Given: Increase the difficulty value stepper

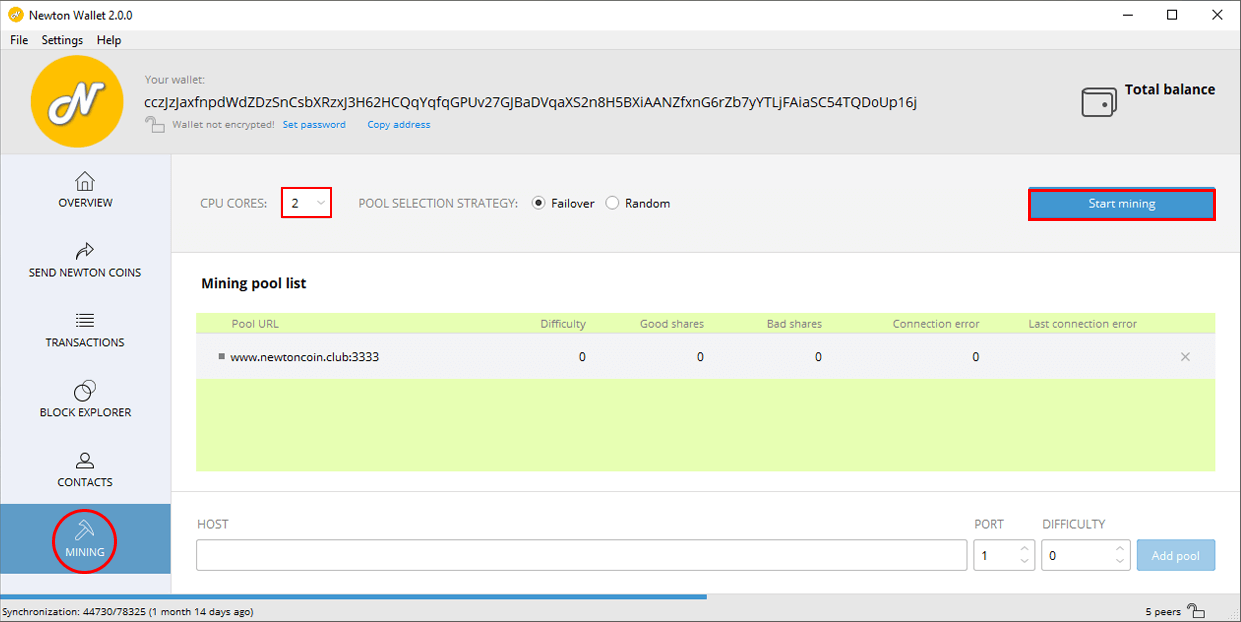Looking at the screenshot, I should tap(1121, 548).
